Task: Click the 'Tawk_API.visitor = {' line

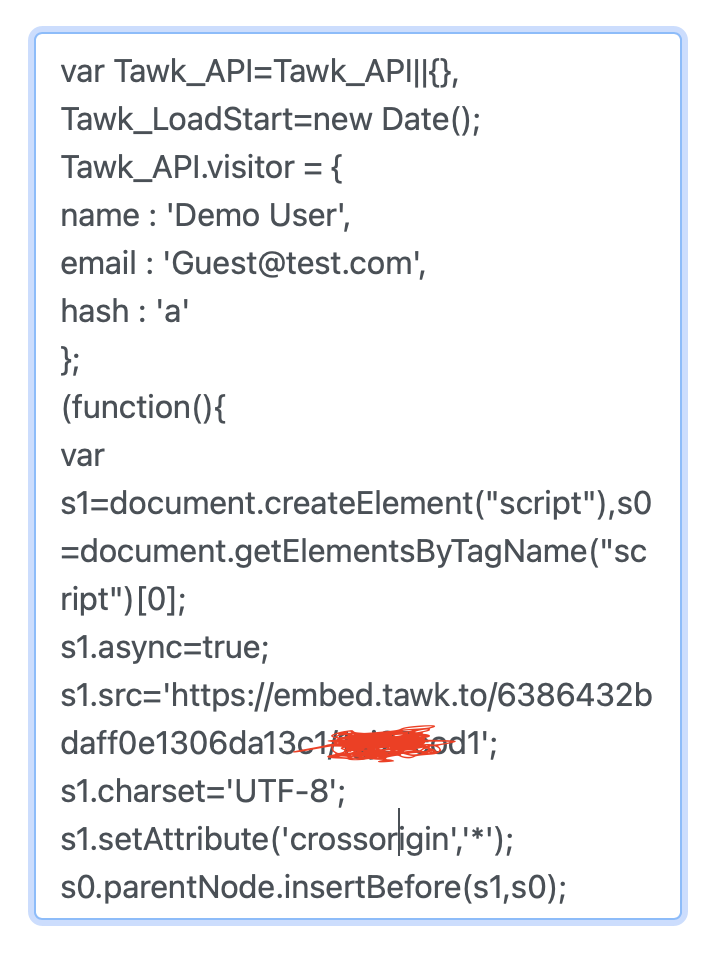Action: [x=202, y=168]
